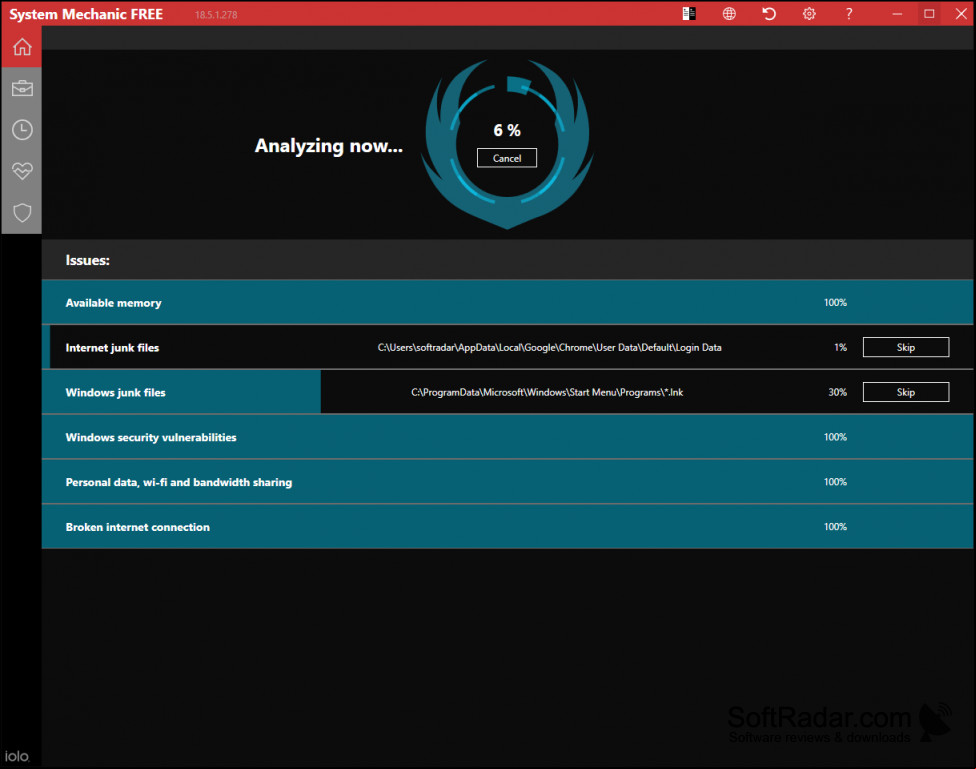The image size is (976, 769).
Task: Click the 1% value for Internet junk files
Action: [840, 347]
